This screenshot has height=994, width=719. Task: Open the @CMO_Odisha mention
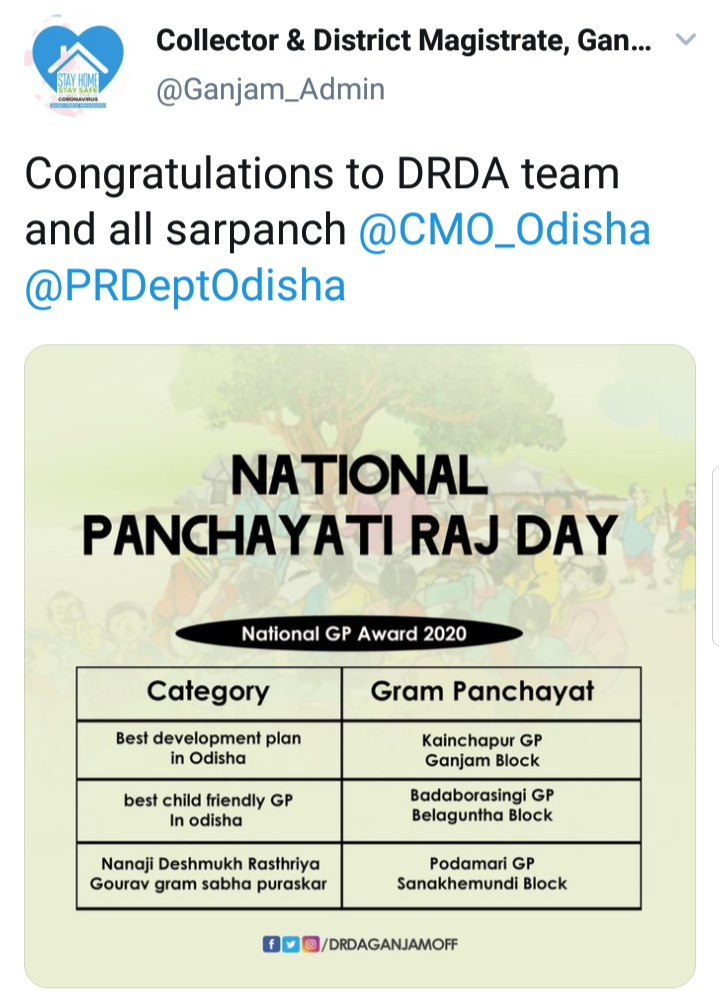pos(504,230)
